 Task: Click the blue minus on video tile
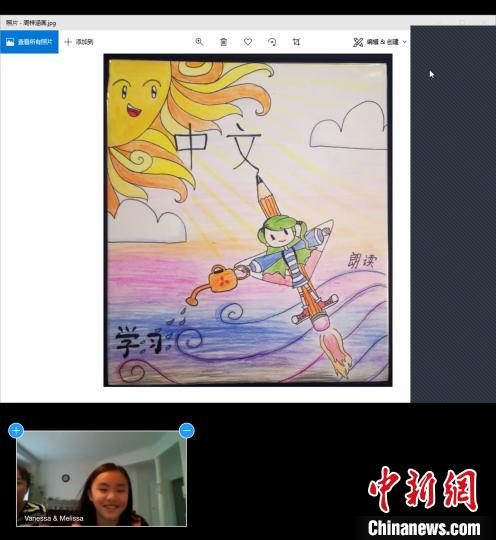pos(187,430)
